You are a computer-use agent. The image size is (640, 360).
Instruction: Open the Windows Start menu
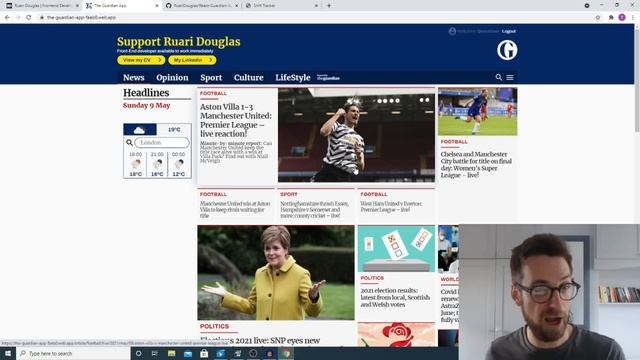pos(8,353)
